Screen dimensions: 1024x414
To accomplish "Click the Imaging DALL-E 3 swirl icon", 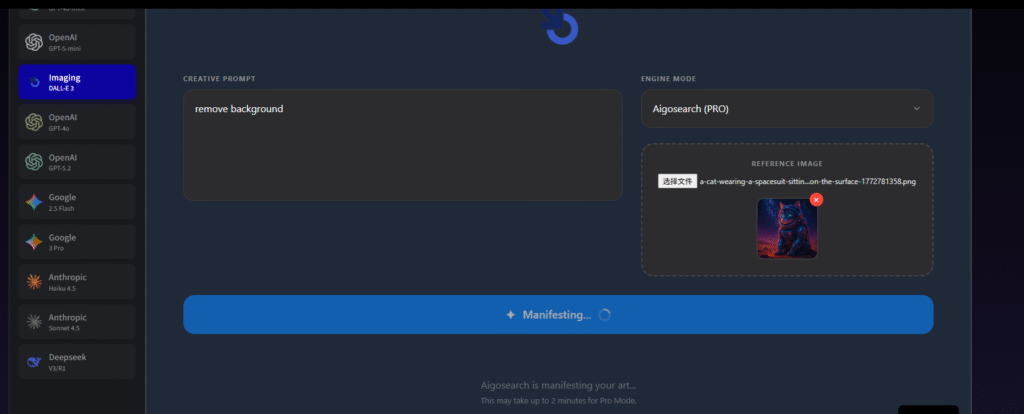I will coord(34,82).
